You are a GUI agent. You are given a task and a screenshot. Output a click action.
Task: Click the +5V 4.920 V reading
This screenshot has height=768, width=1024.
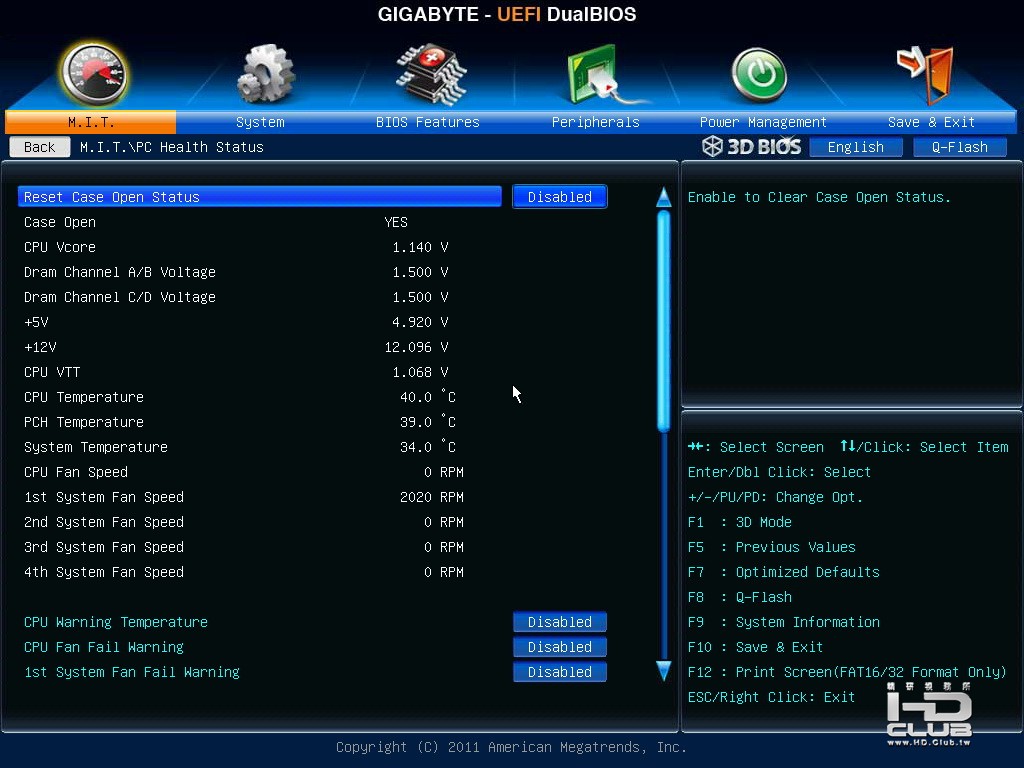420,322
